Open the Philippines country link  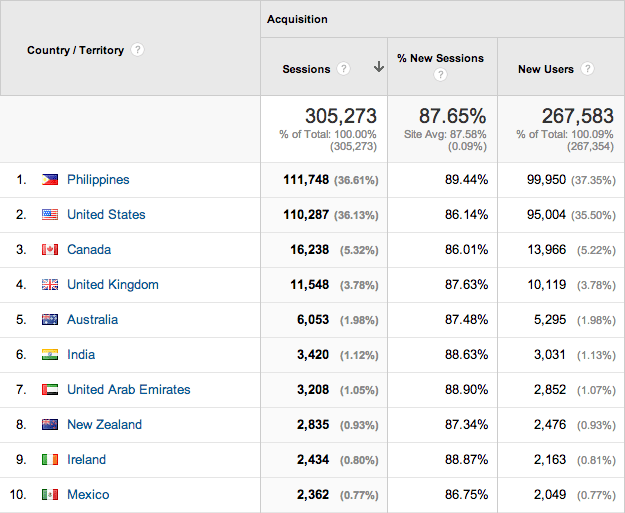98,180
